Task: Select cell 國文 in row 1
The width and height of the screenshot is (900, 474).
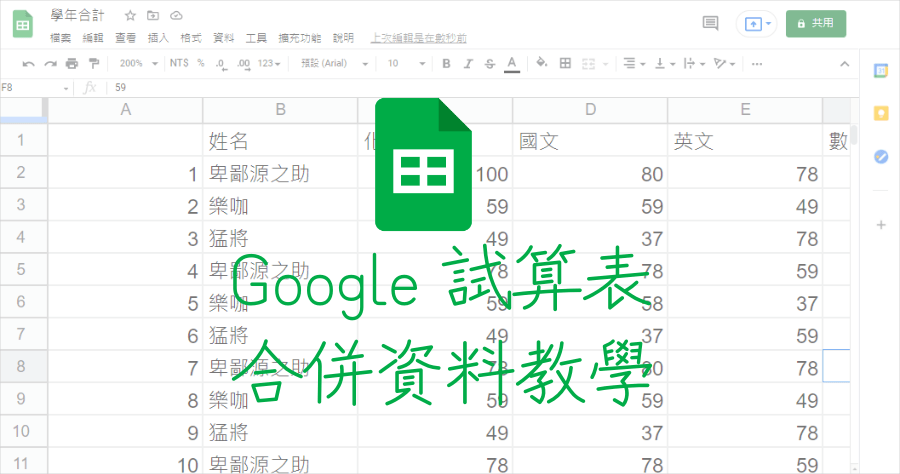Action: 590,140
